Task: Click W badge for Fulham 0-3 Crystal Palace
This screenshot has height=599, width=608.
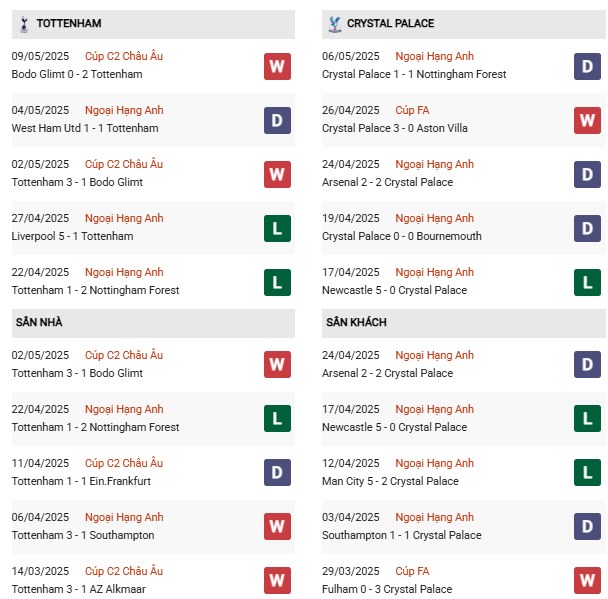Action: tap(587, 581)
